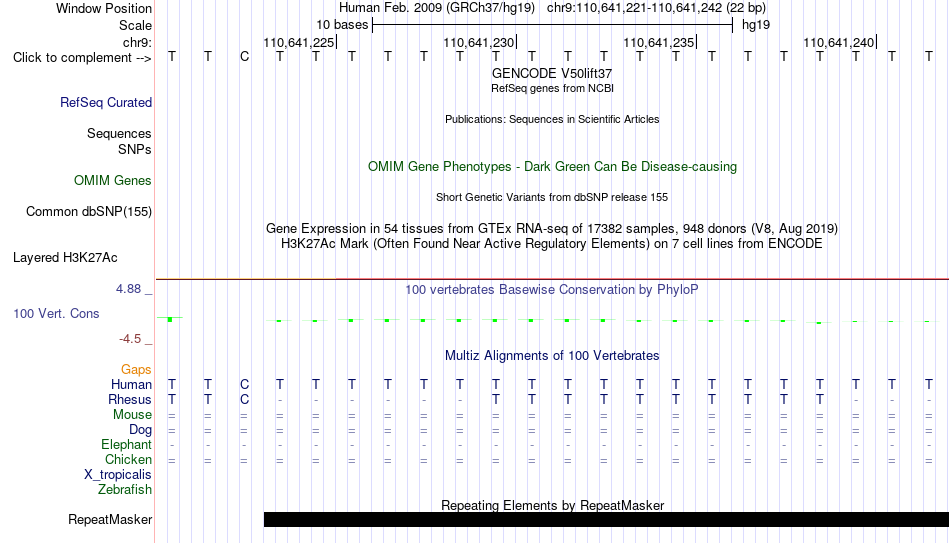Click the Scale label
Image resolution: width=950 pixels, height=543 pixels.
click(136, 25)
